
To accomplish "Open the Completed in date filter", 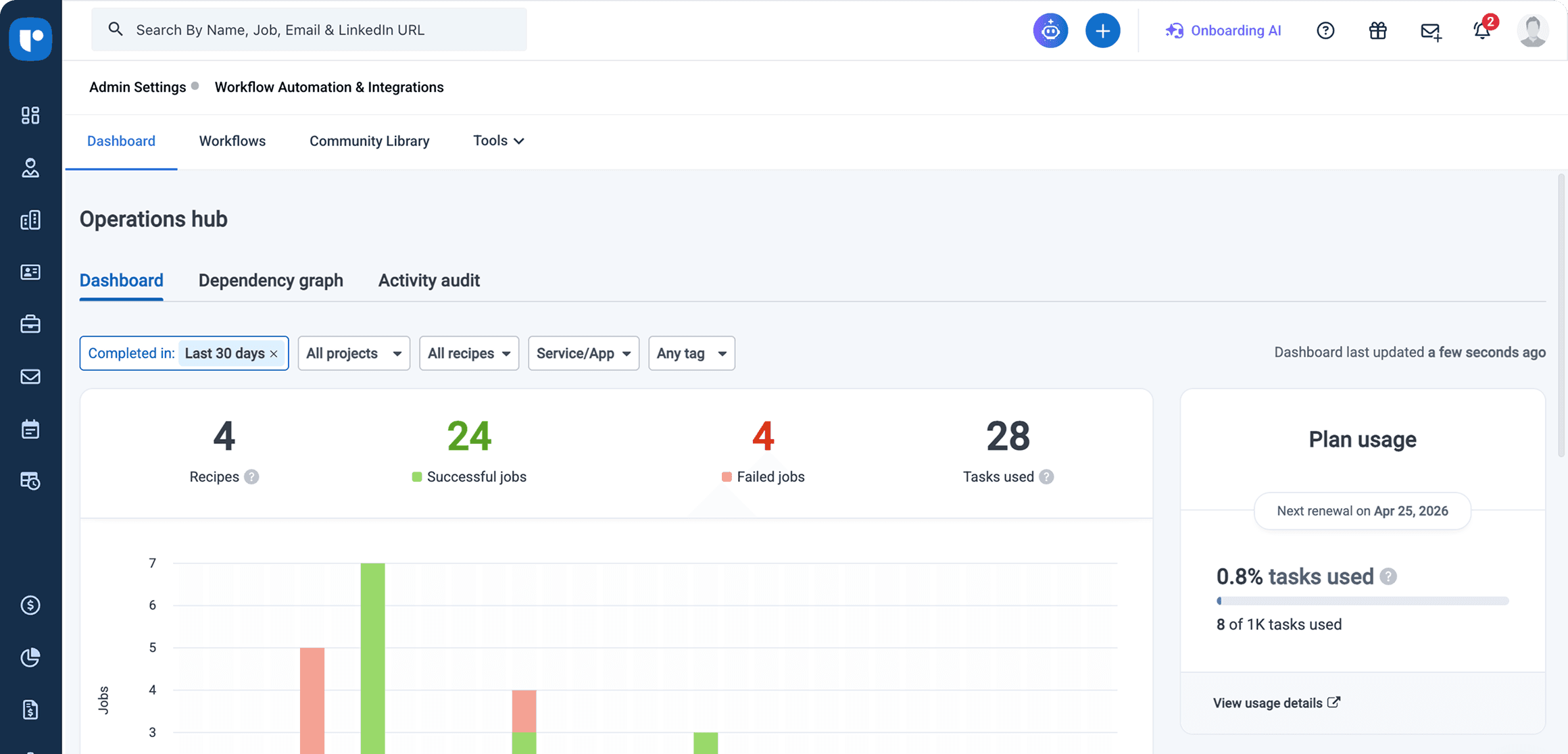I will point(184,353).
